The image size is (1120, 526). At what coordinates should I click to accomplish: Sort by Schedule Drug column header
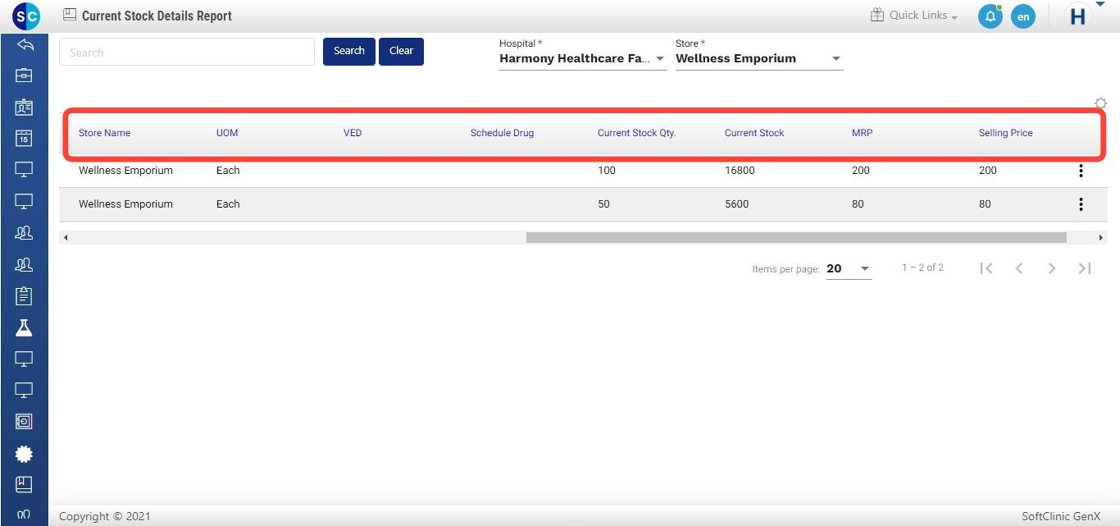[x=502, y=133]
